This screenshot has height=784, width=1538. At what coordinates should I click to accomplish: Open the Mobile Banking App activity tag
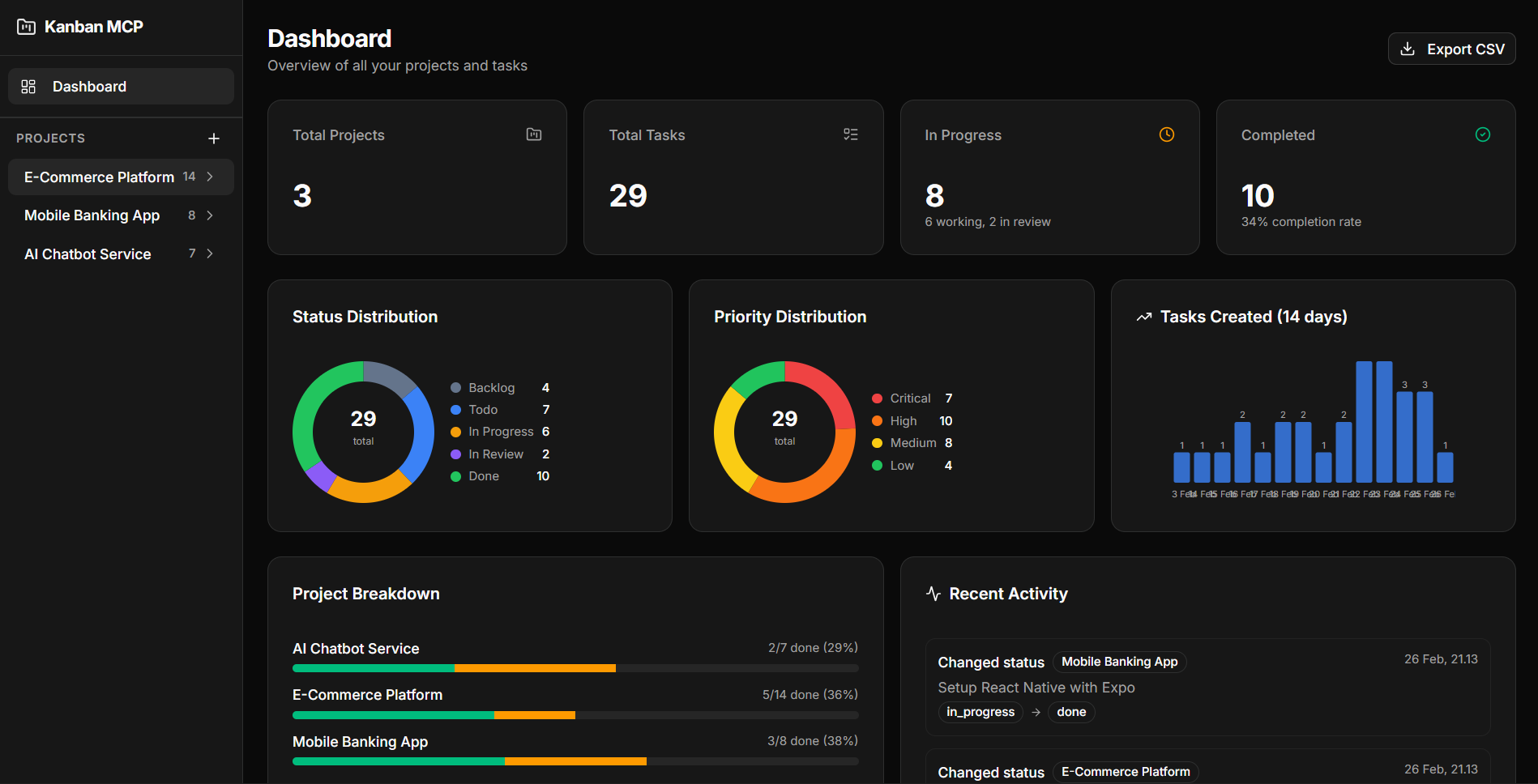pyautogui.click(x=1119, y=662)
